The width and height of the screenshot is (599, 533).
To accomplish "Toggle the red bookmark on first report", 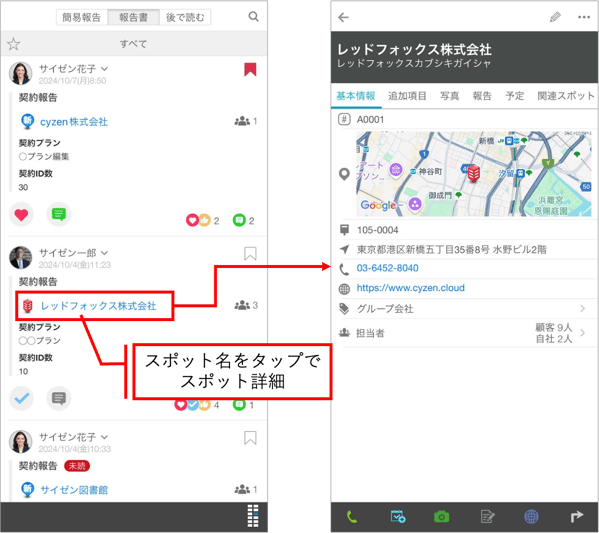I will pos(250,70).
